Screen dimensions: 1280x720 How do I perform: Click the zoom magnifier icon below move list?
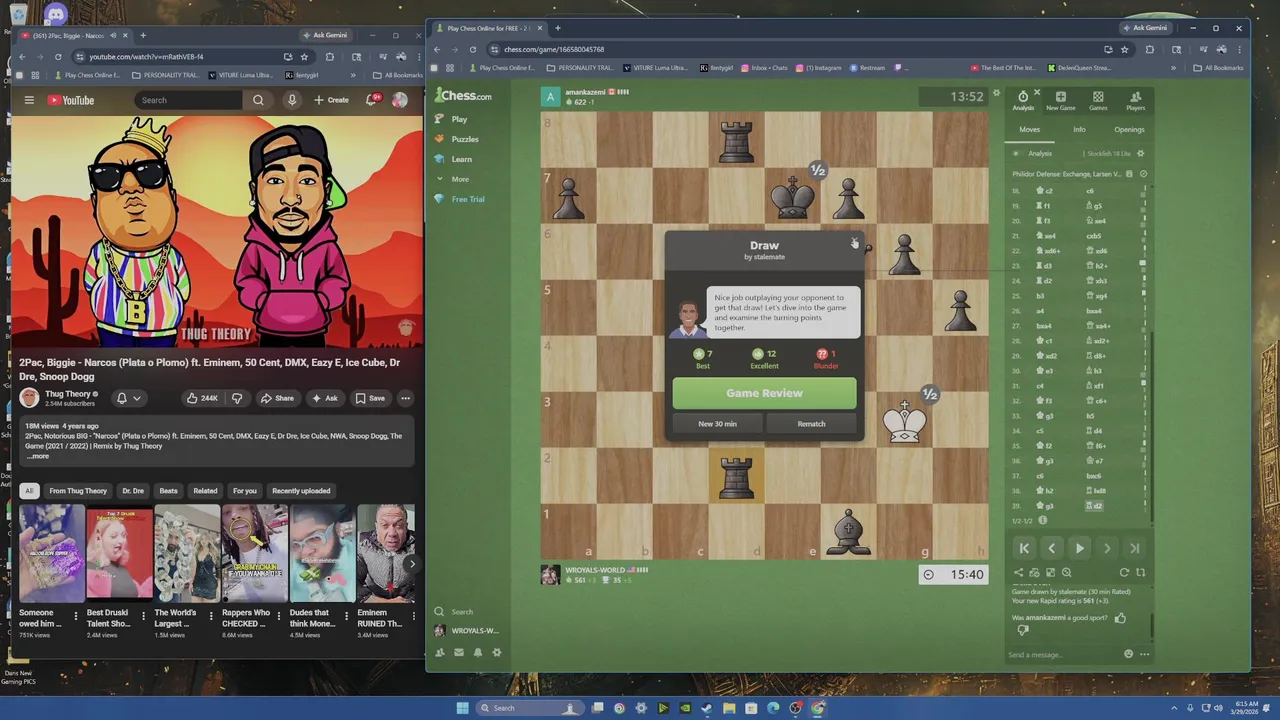(1066, 573)
